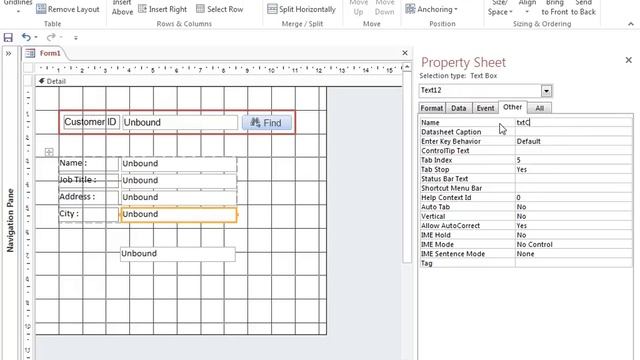This screenshot has height=360, width=640.
Task: Click the Move Down ribbon button
Action: pyautogui.click(x=384, y=8)
